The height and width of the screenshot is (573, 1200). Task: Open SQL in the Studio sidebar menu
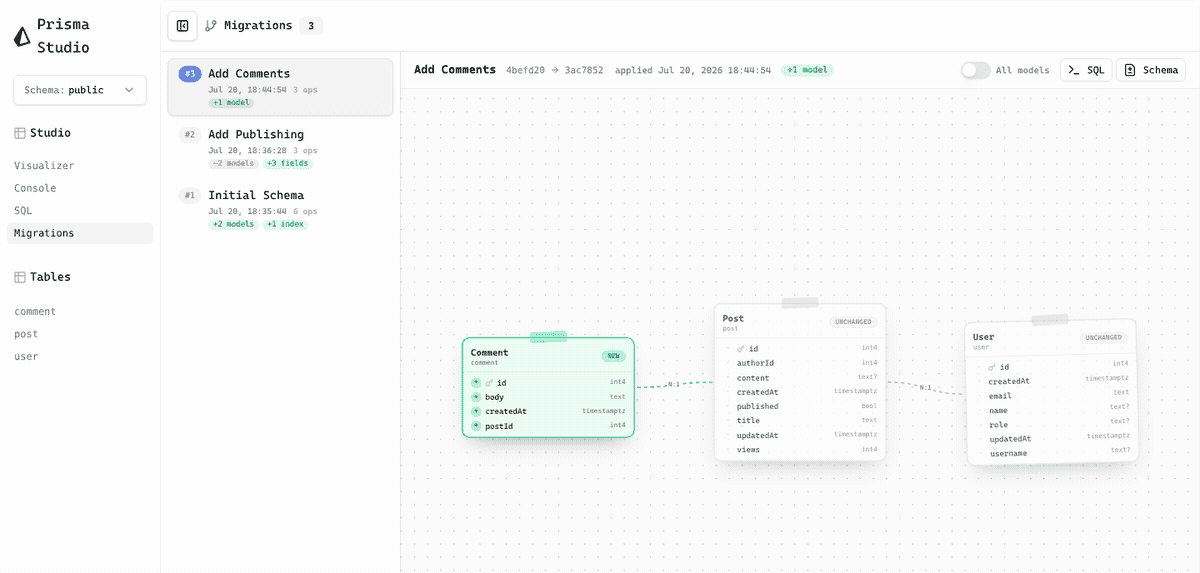pos(23,211)
